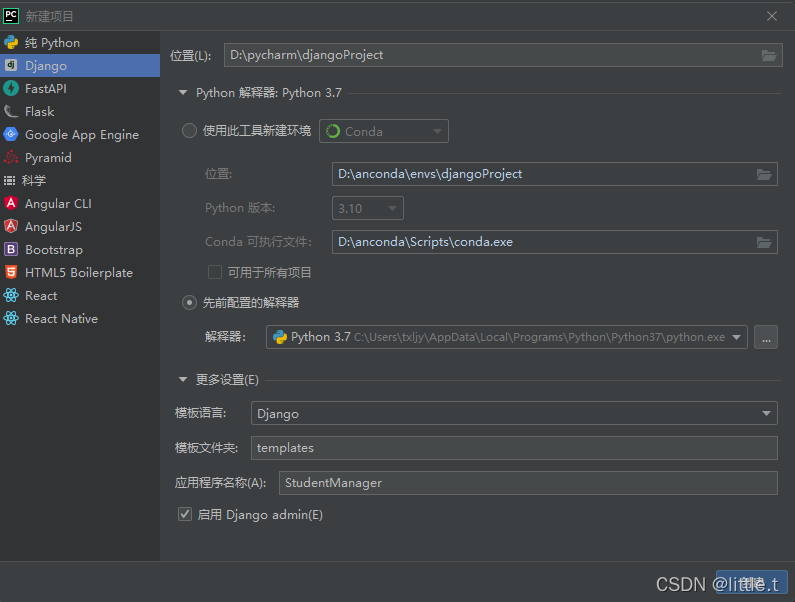Image resolution: width=795 pixels, height=602 pixels.
Task: Click the Bootstrap B icon
Action: pos(11,250)
